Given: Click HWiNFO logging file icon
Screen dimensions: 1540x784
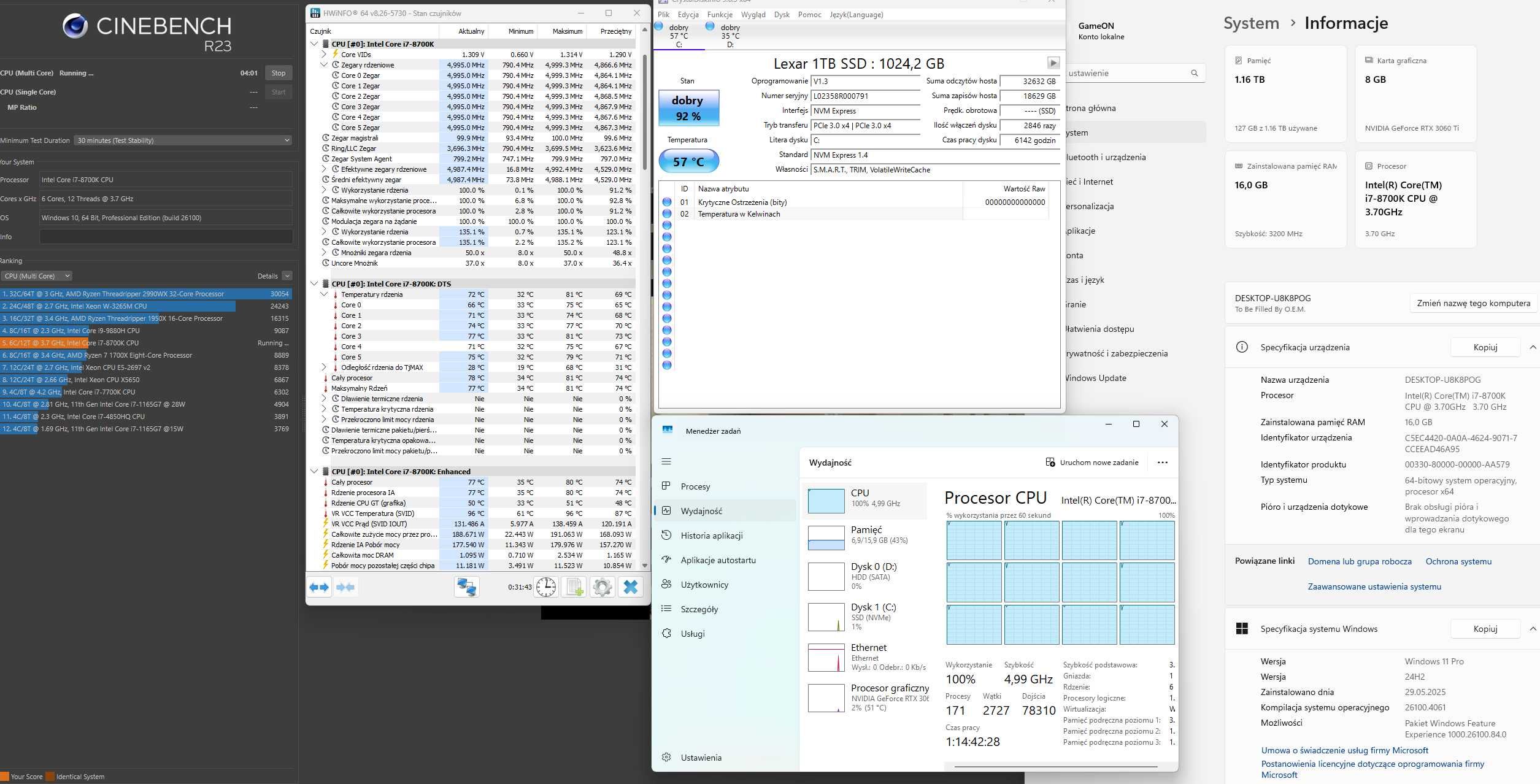Looking at the screenshot, I should (574, 587).
